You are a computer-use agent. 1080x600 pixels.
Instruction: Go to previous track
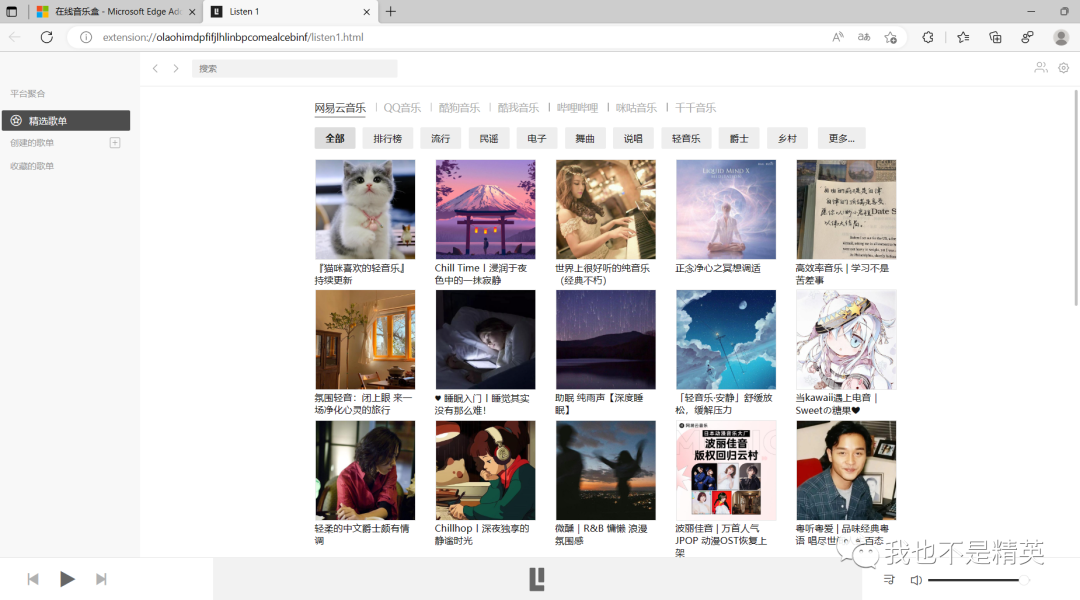coord(32,578)
